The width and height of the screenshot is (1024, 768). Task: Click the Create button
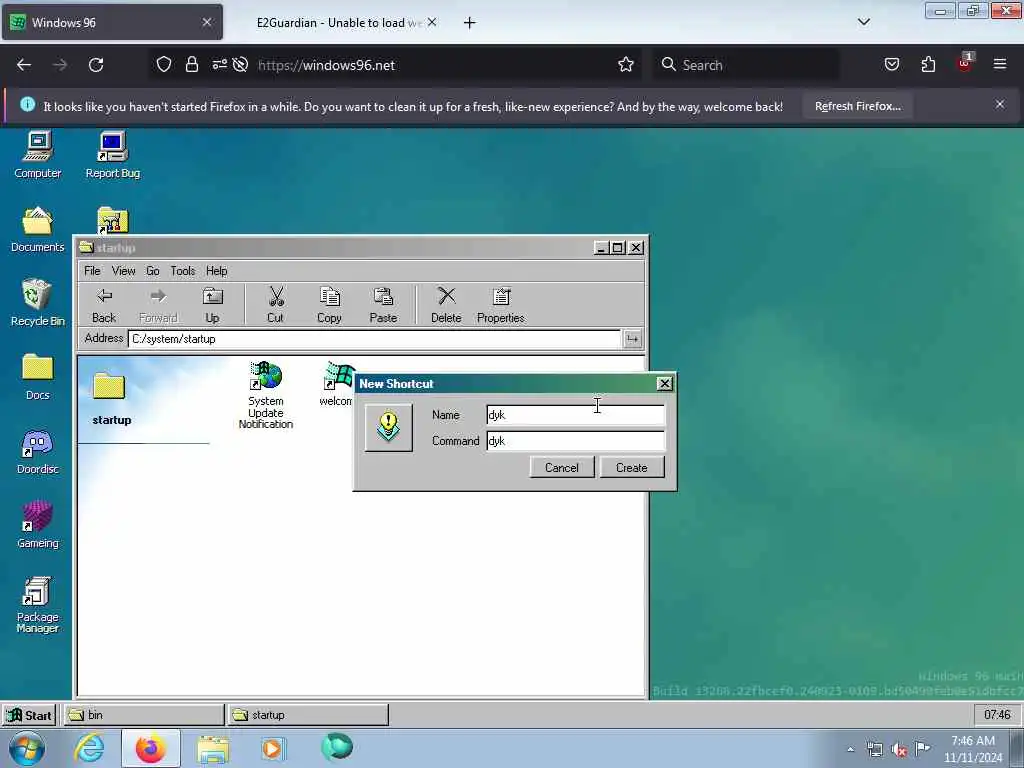[x=632, y=468]
